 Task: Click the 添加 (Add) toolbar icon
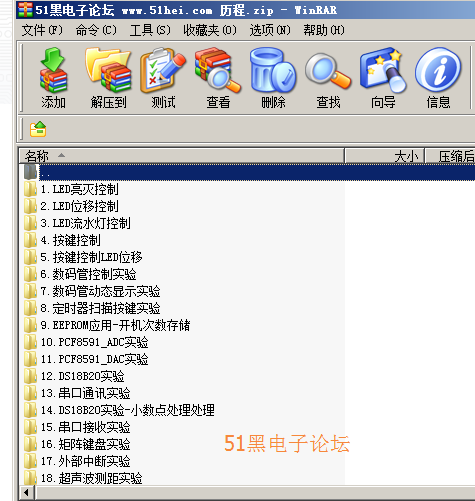[53, 78]
